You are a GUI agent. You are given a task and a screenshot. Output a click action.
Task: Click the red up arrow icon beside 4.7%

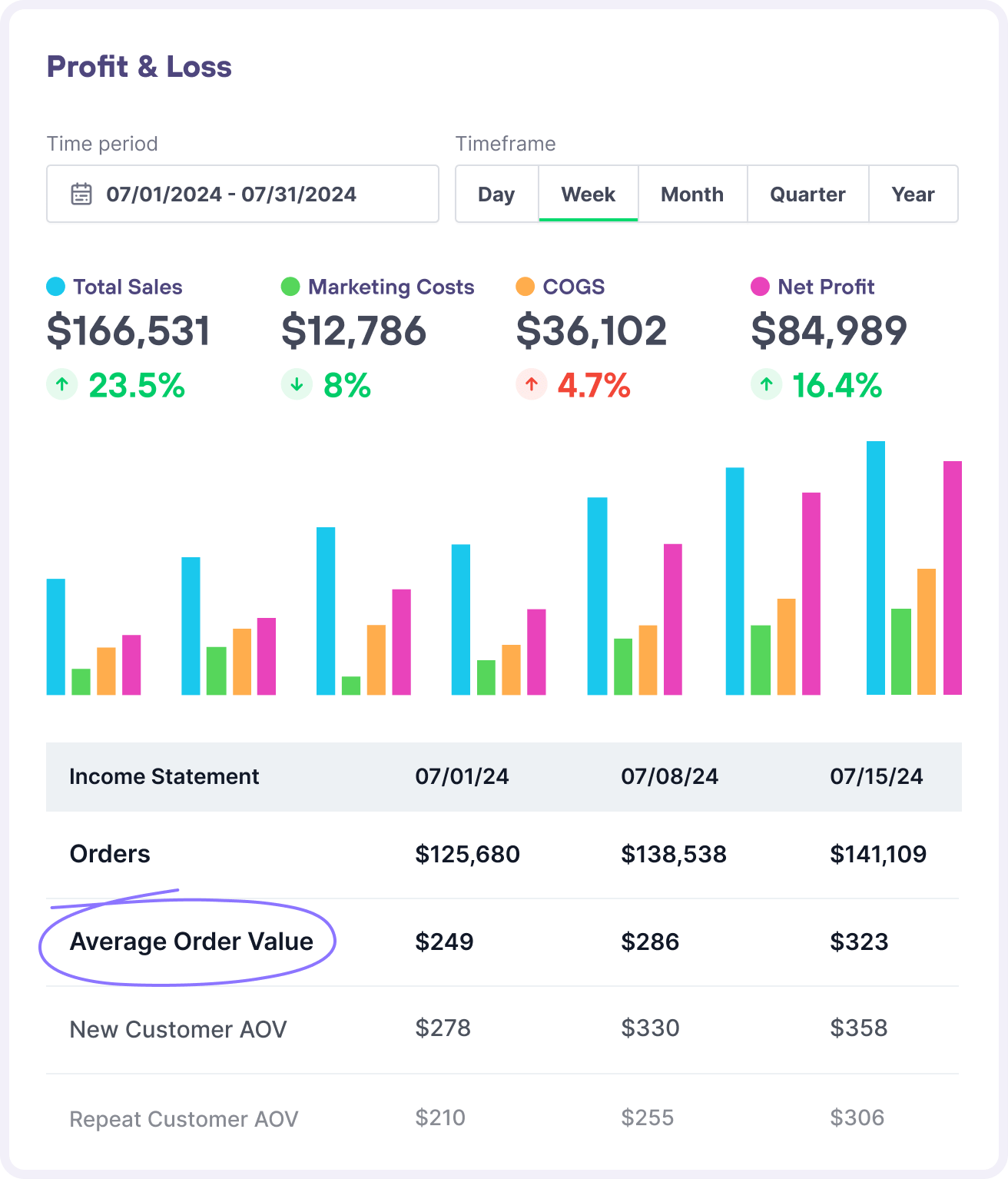532,384
